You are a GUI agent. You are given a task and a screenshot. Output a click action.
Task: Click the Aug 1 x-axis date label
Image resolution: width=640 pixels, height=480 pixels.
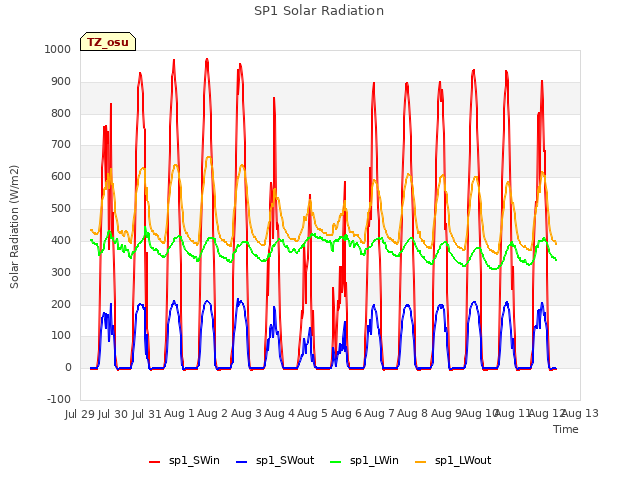click(x=180, y=413)
